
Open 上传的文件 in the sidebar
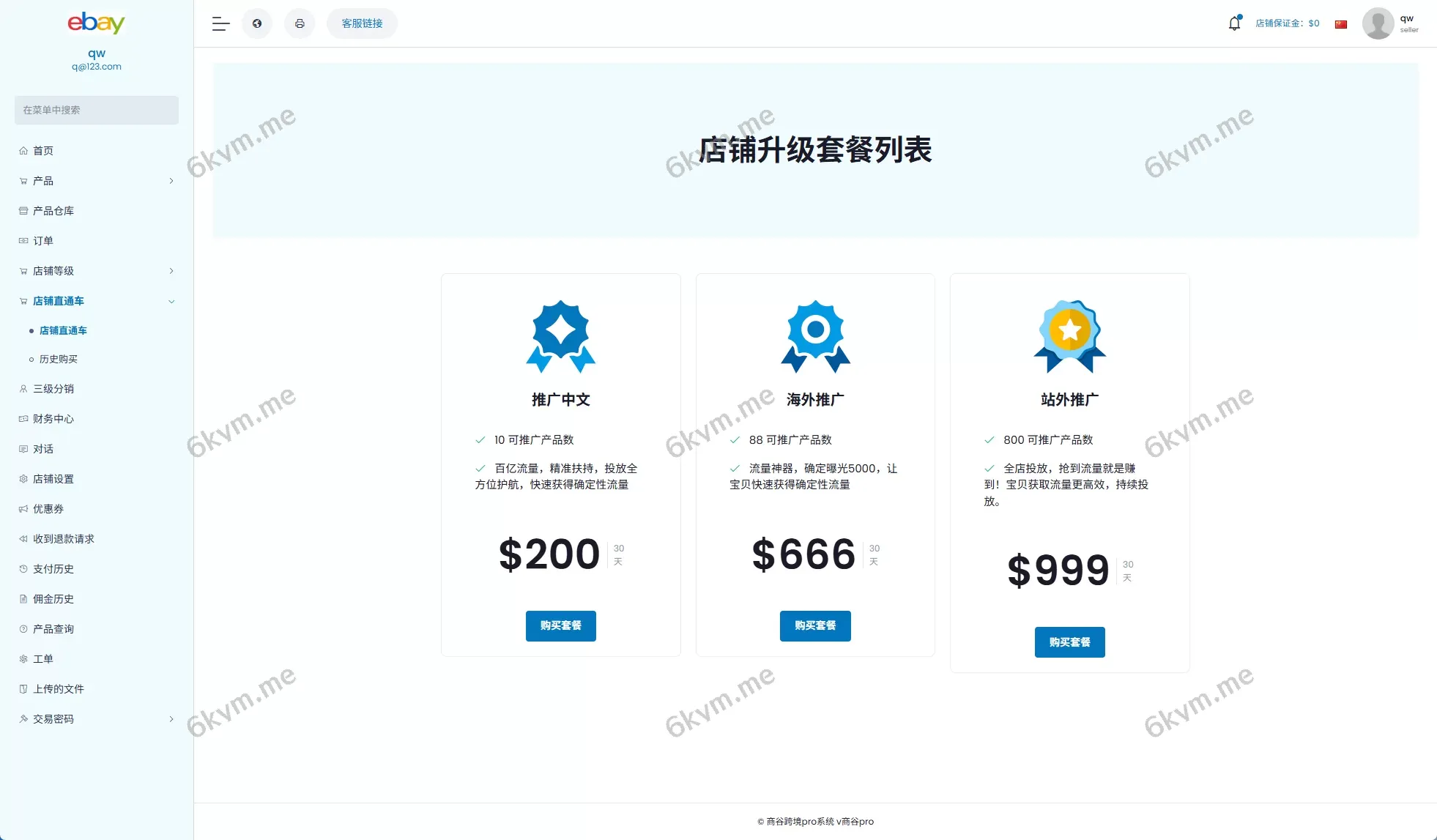click(58, 688)
